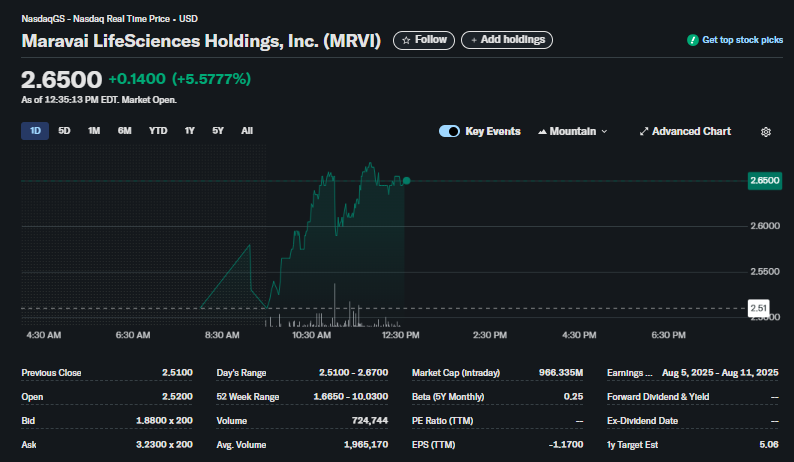Click the Earnings date Aug 5, 2025 range
794x462 pixels.
(x=720, y=373)
